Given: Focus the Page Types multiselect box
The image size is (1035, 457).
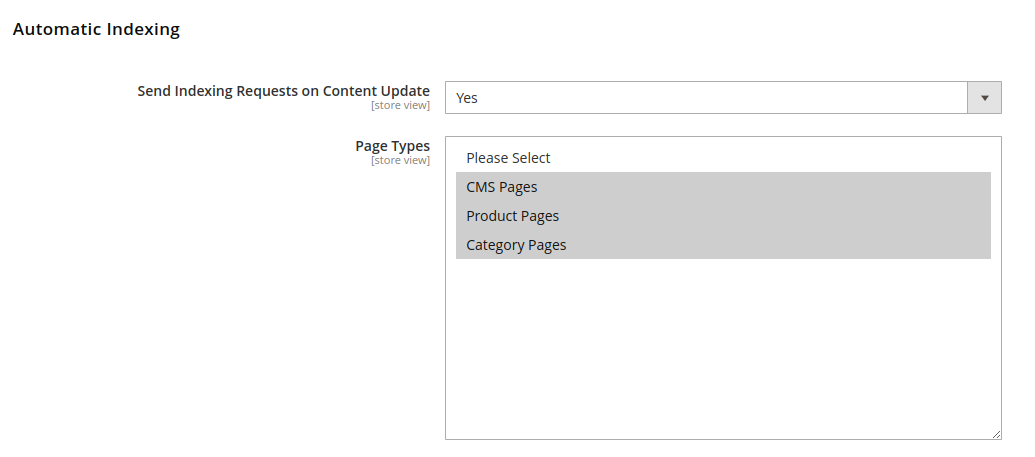Looking at the screenshot, I should [723, 288].
